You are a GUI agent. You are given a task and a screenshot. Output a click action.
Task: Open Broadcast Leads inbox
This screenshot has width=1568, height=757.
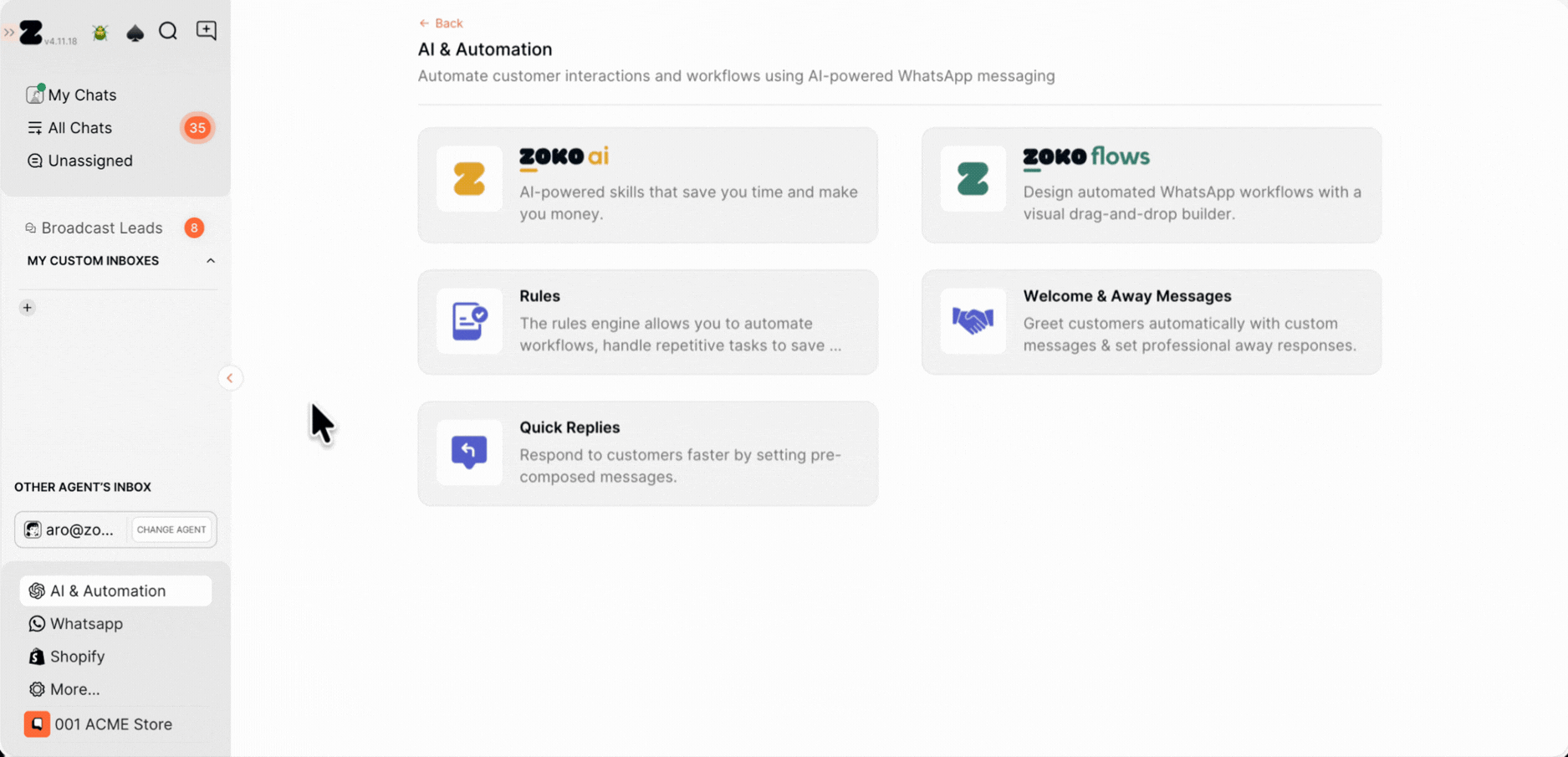(x=102, y=228)
